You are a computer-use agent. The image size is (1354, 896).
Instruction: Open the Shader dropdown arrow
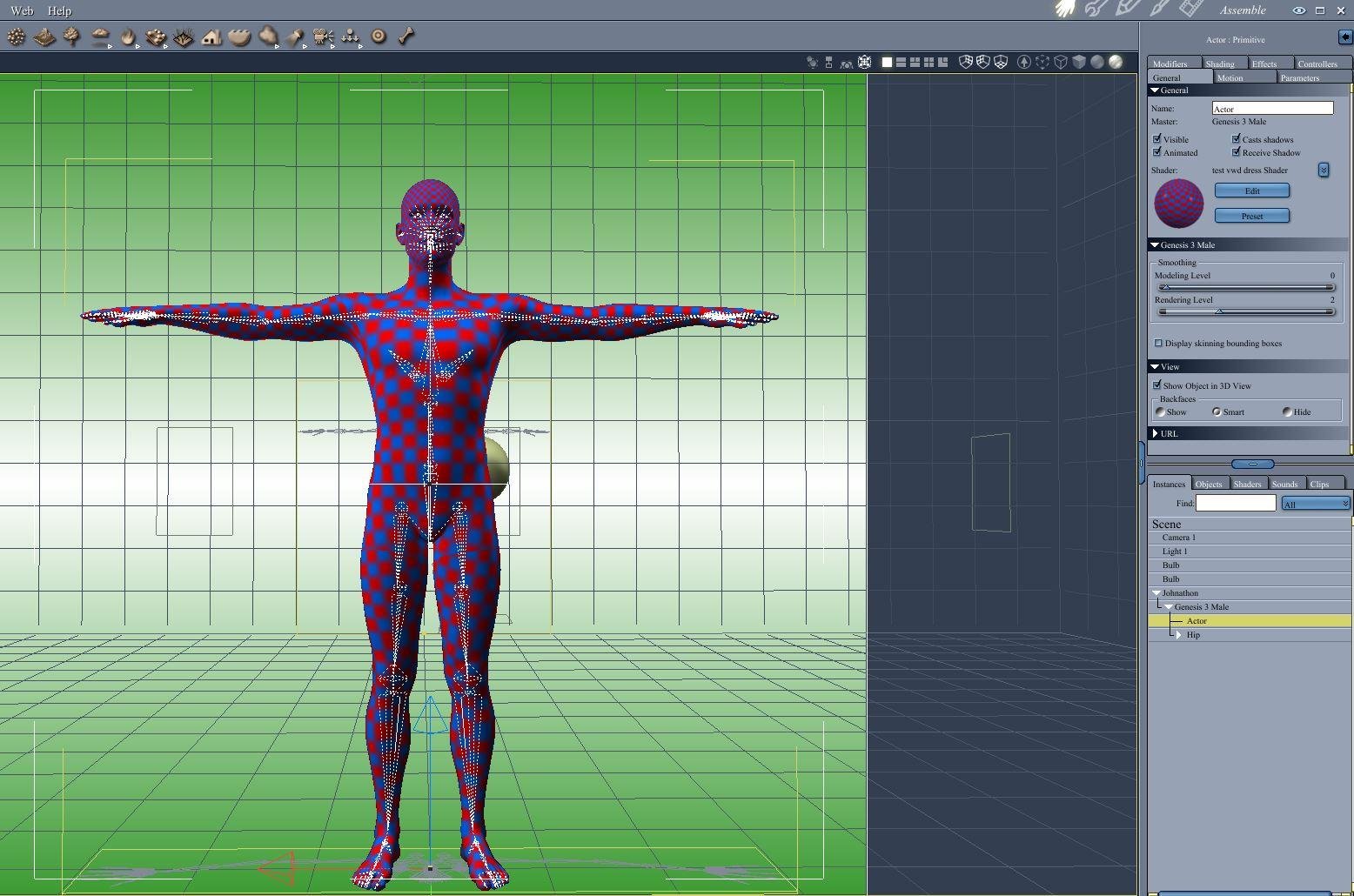1324,170
